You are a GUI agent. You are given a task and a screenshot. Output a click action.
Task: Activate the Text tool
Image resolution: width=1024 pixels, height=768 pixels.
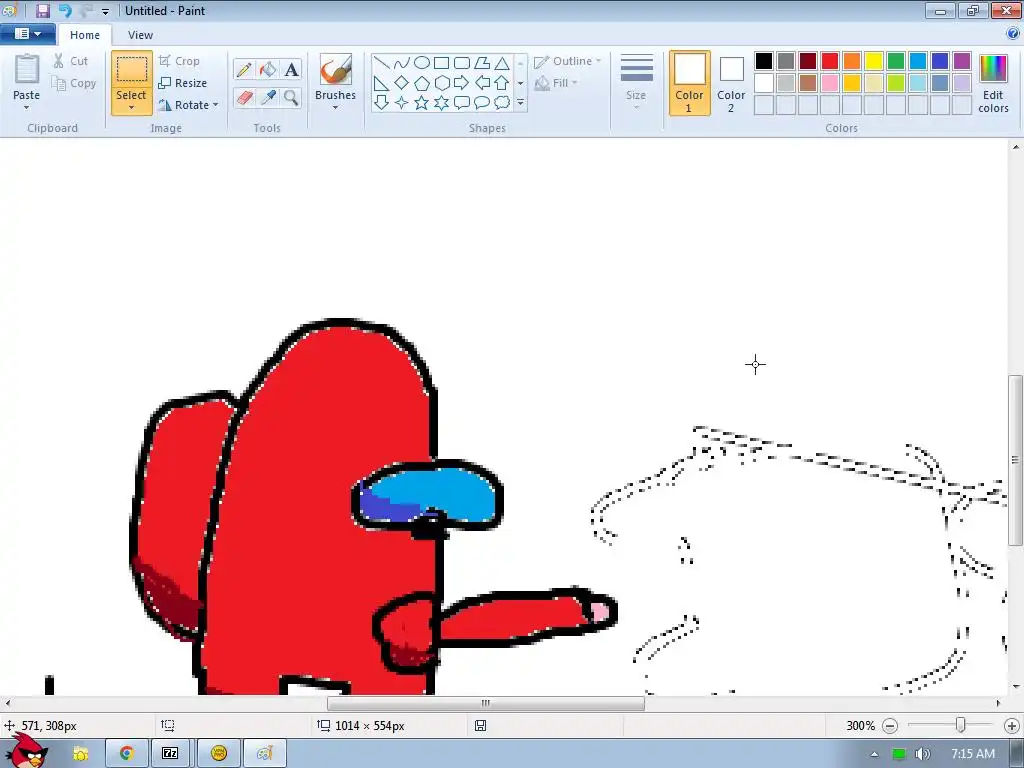click(x=291, y=69)
